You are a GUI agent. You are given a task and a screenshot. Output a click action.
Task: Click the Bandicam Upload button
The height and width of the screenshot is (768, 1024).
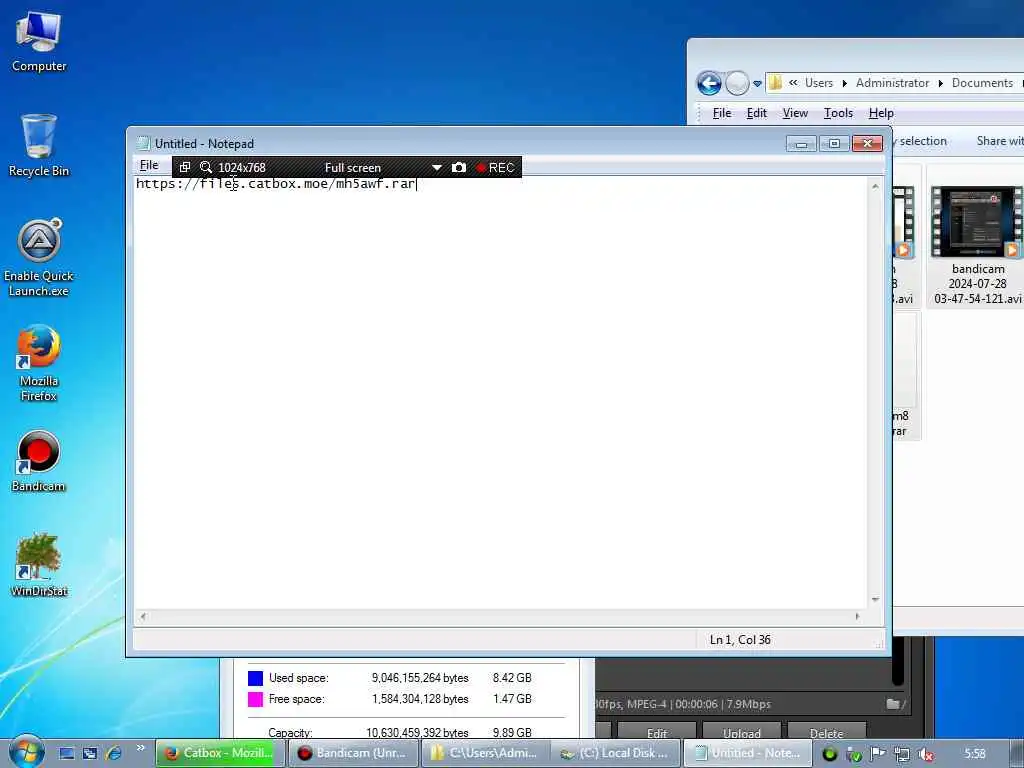click(x=741, y=733)
